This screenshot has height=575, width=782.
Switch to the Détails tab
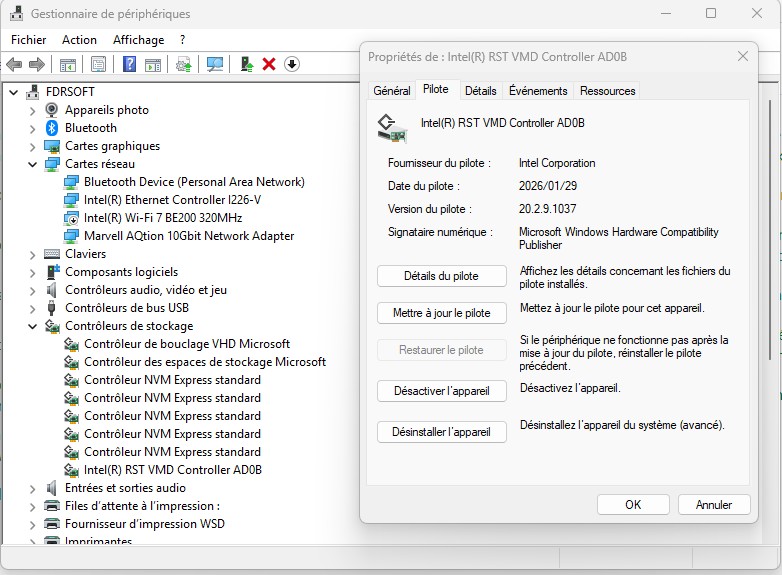point(480,91)
